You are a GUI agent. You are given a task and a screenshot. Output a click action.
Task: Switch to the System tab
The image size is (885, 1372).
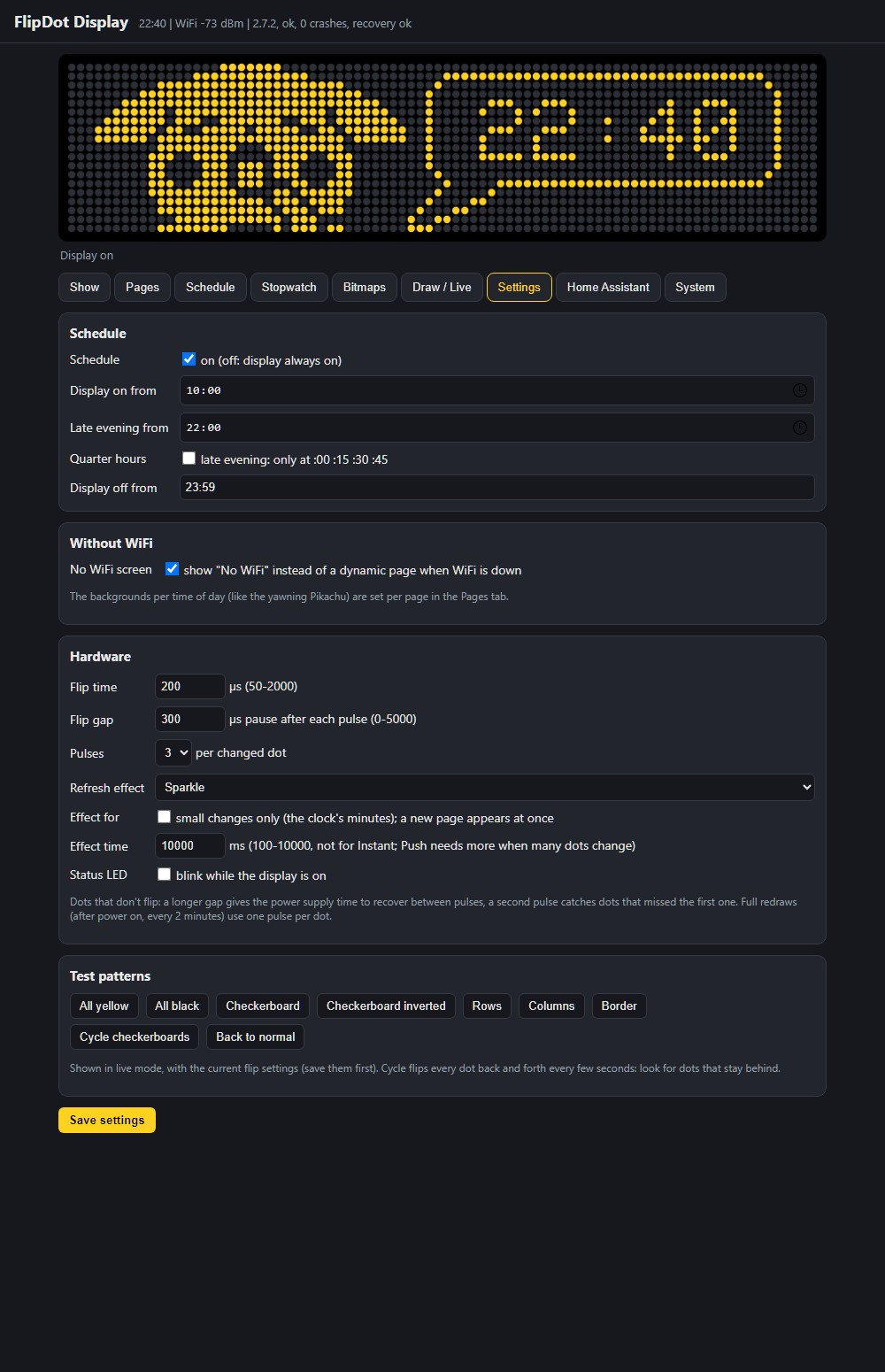pos(695,288)
